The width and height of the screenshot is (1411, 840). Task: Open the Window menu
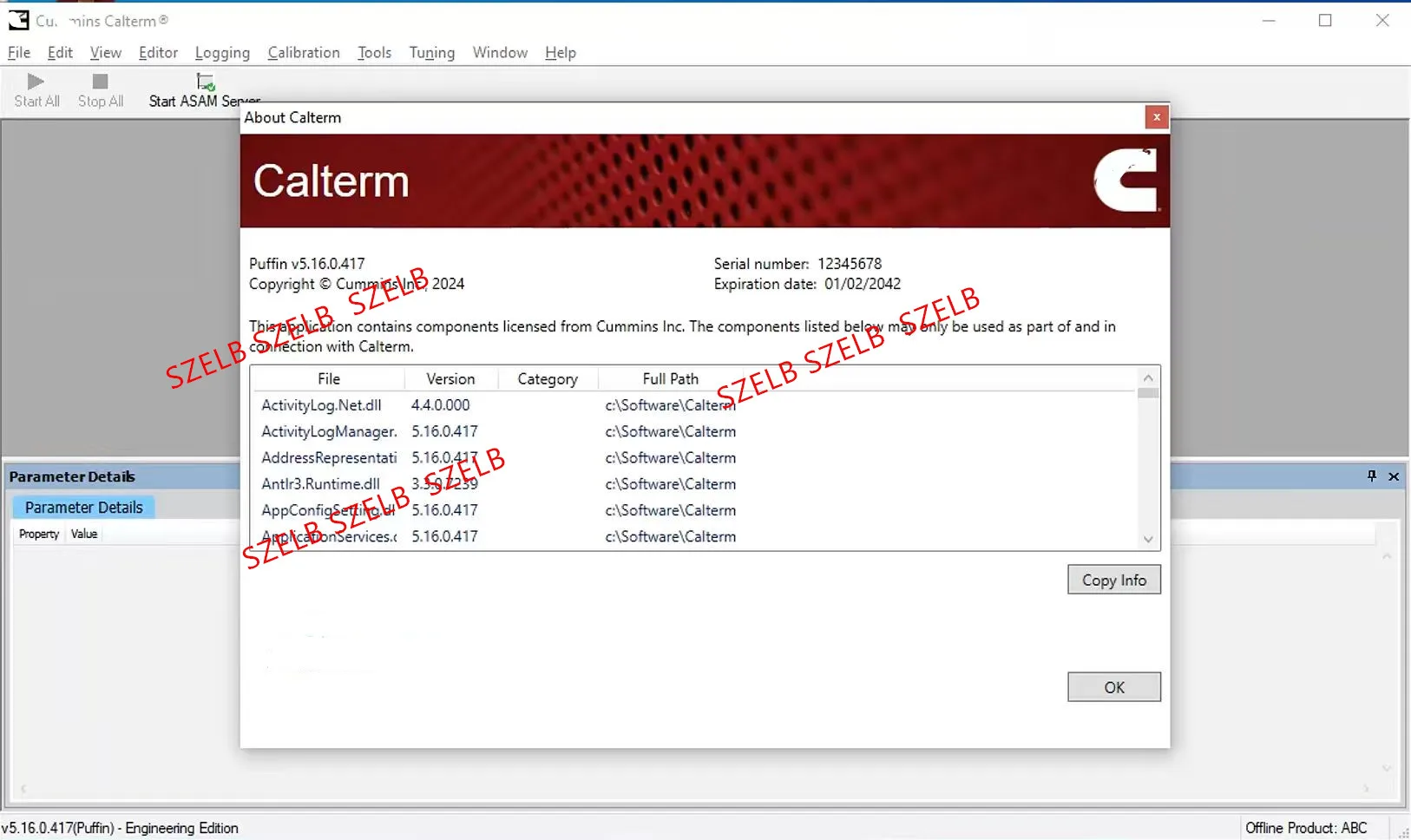click(x=500, y=53)
